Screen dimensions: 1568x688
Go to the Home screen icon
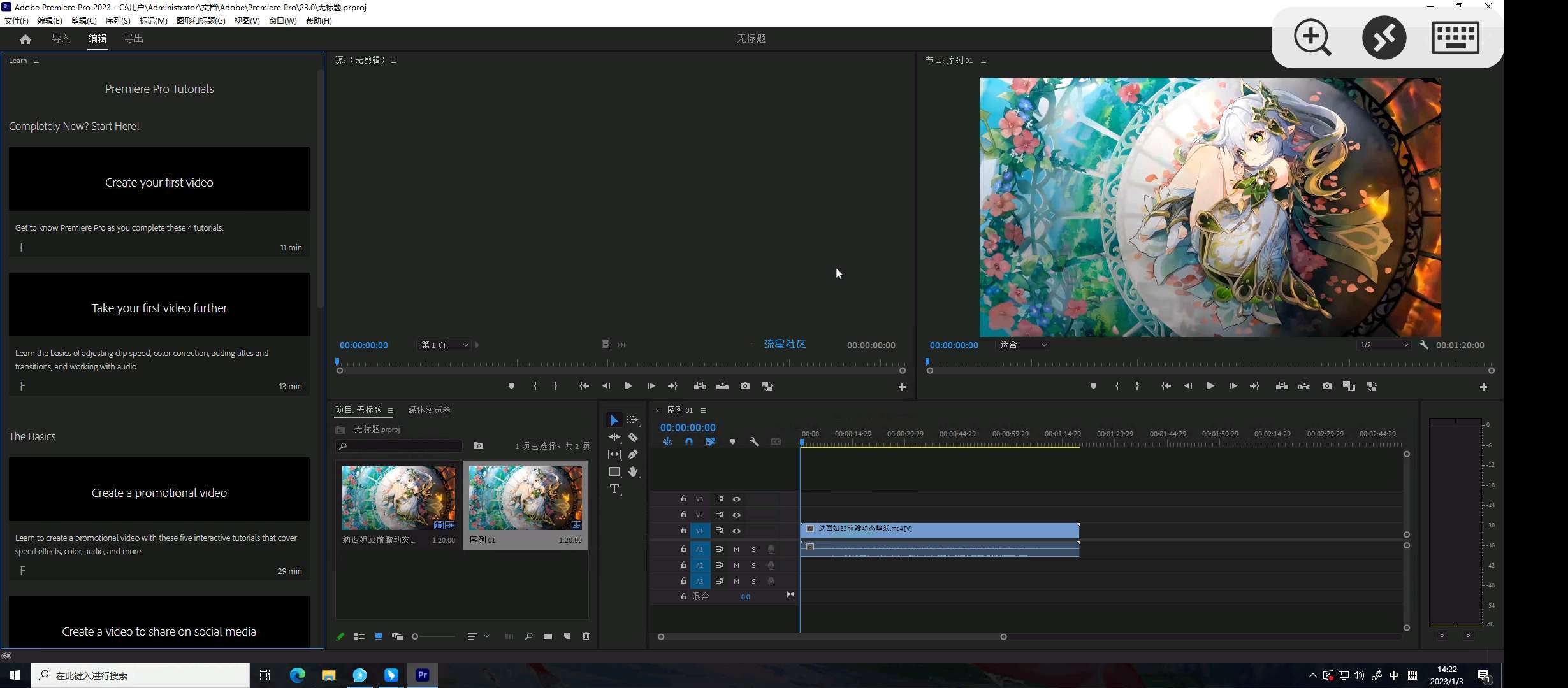coord(25,39)
